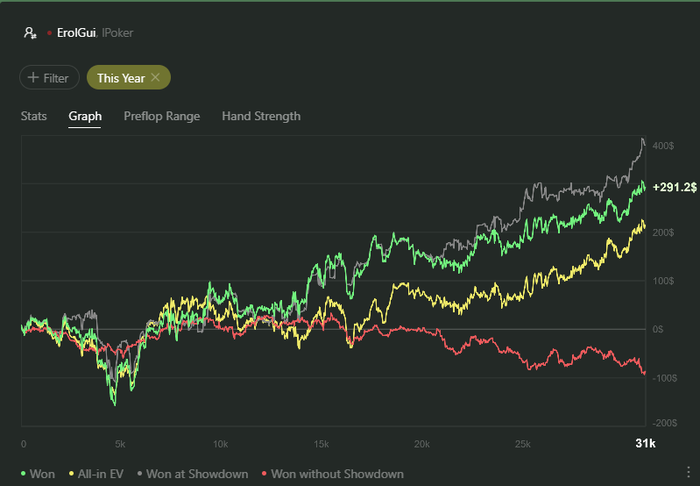Add a new filter with Filter button
700x486 pixels.
click(x=48, y=77)
